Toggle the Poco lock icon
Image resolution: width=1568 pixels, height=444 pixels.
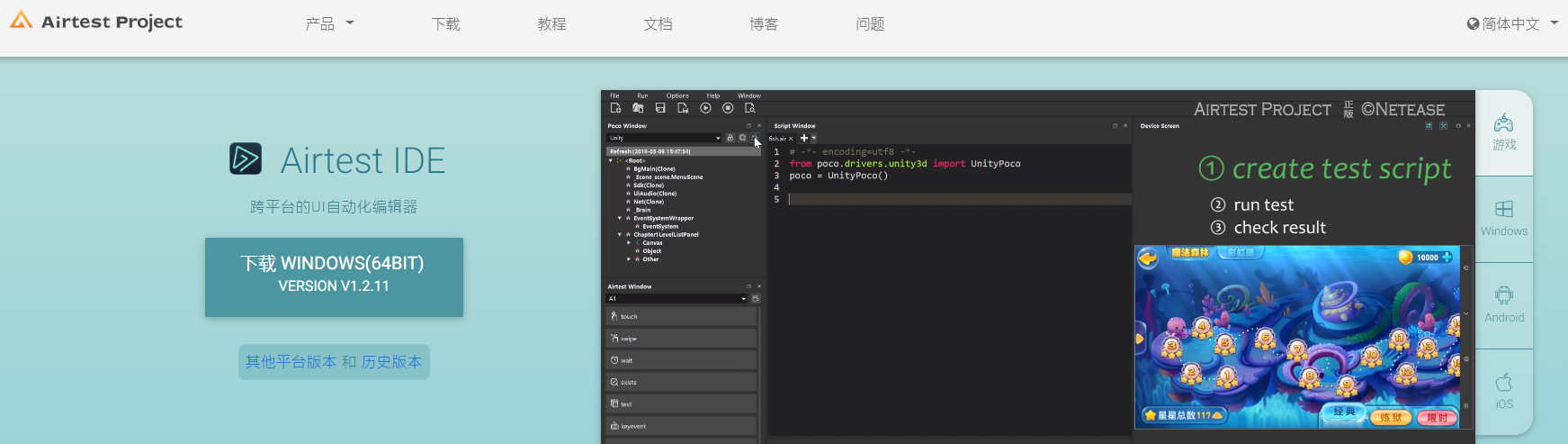point(730,138)
